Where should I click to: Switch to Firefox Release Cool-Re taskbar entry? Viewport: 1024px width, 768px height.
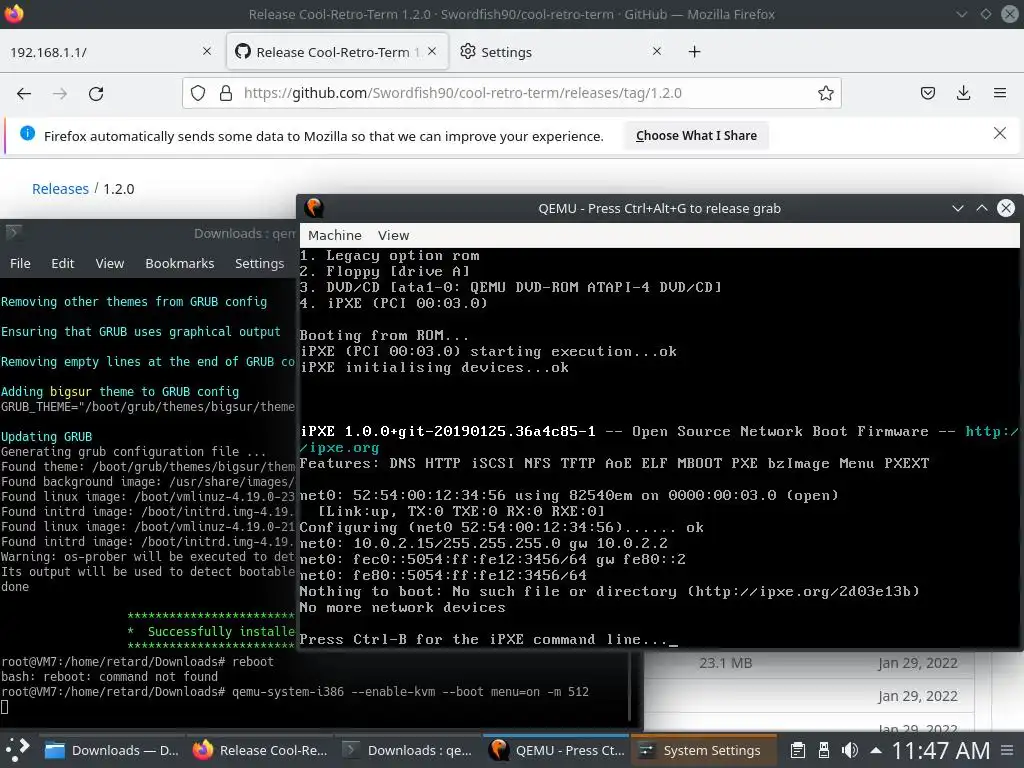261,750
